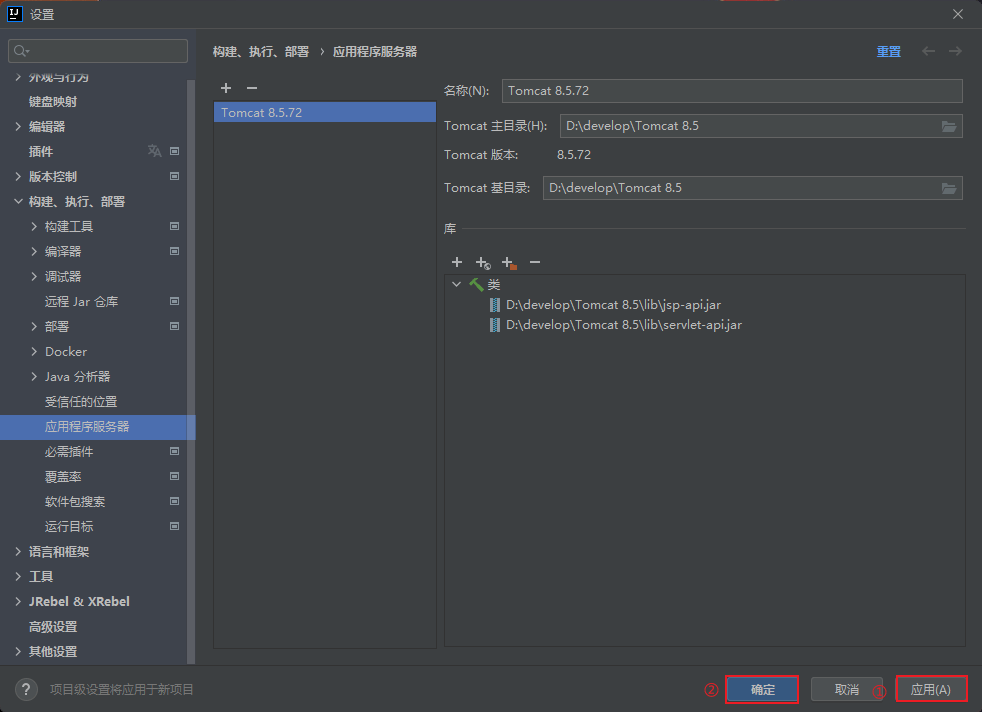Click project-level icon next to 版本控制
This screenshot has height=712, width=982.
175,177
